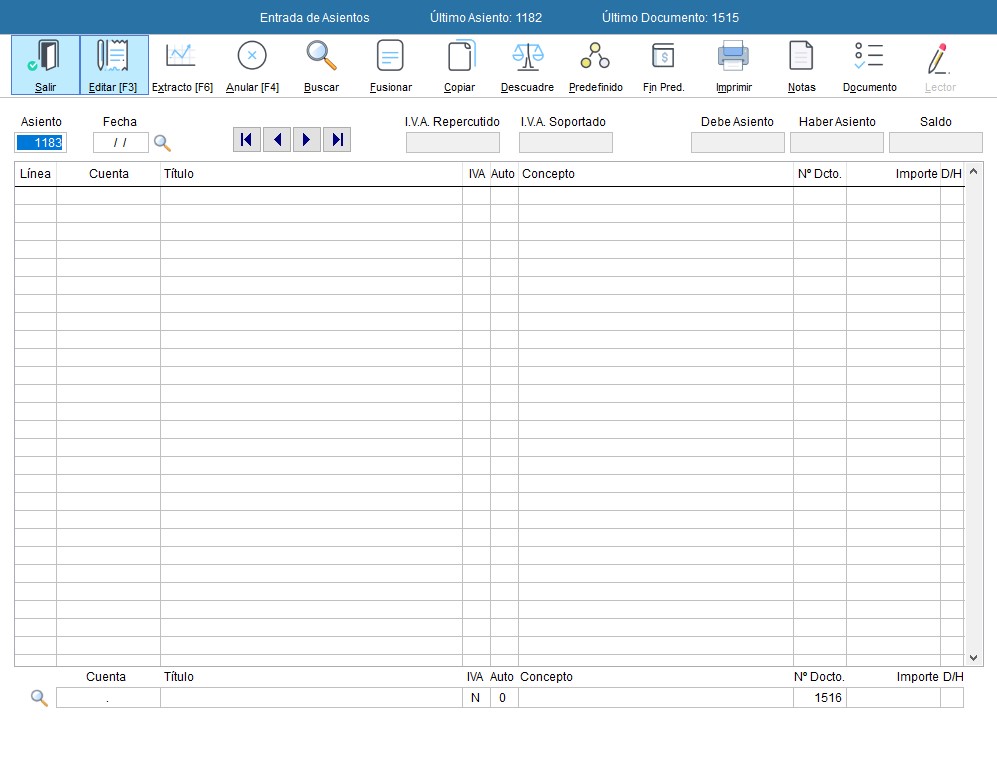Screen dimensions: 997x766
Task: Click the magnifier next to Fecha field
Action: click(x=162, y=143)
